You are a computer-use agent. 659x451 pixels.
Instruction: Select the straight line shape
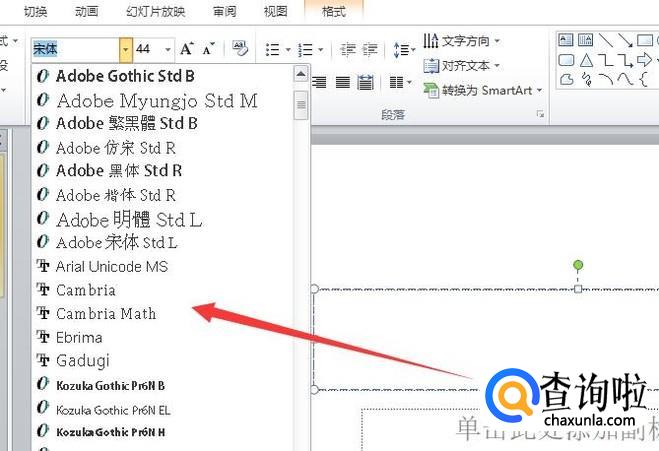pos(606,40)
